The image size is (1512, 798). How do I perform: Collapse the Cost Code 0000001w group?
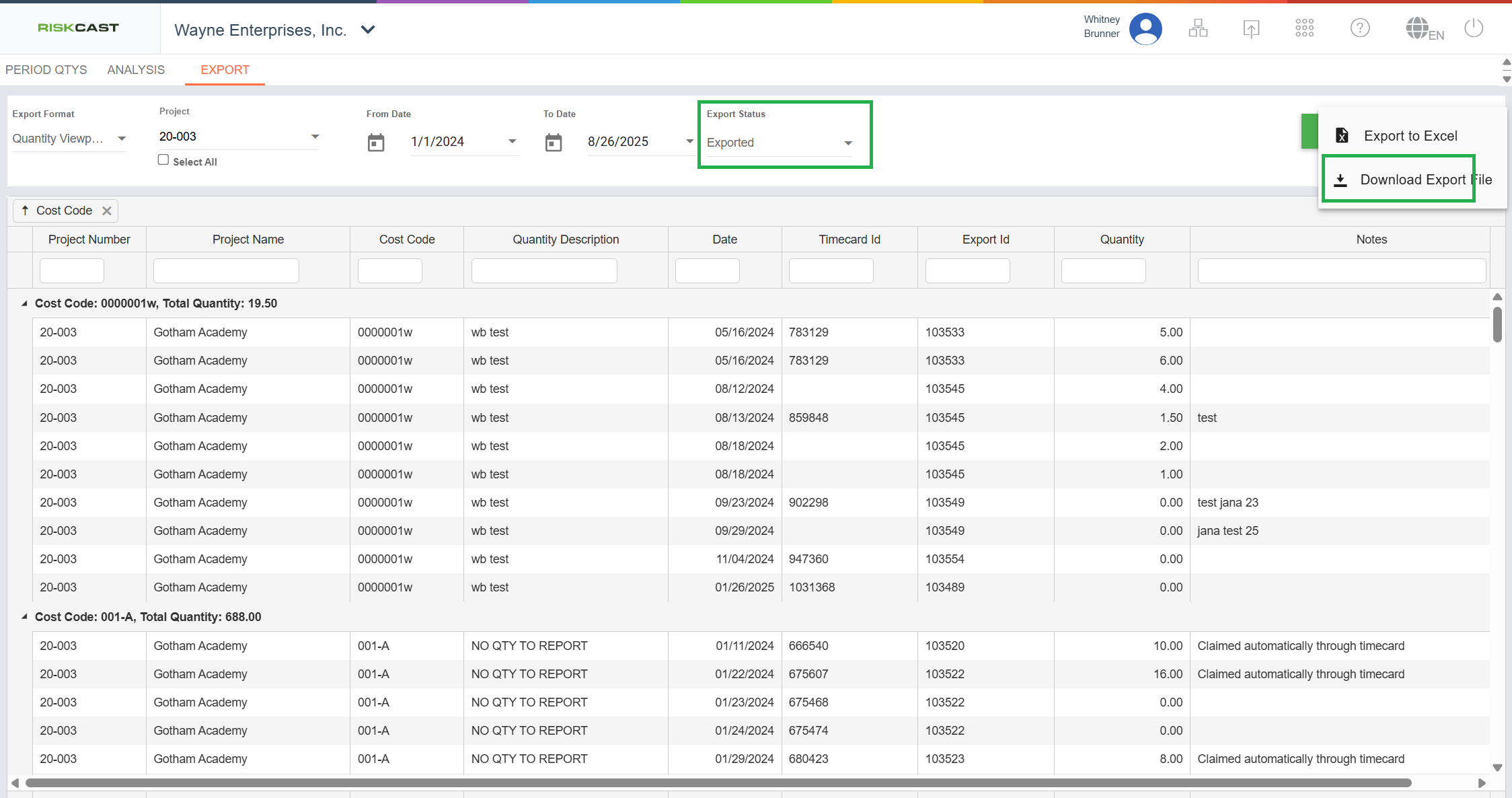(24, 303)
